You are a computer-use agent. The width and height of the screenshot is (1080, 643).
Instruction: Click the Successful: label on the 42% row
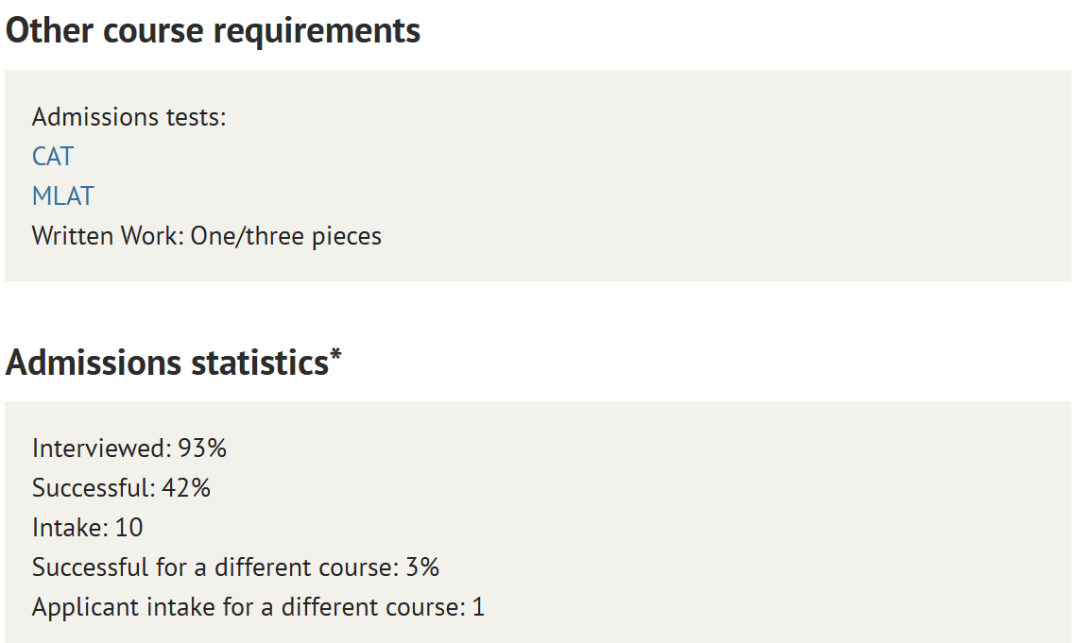[94, 488]
